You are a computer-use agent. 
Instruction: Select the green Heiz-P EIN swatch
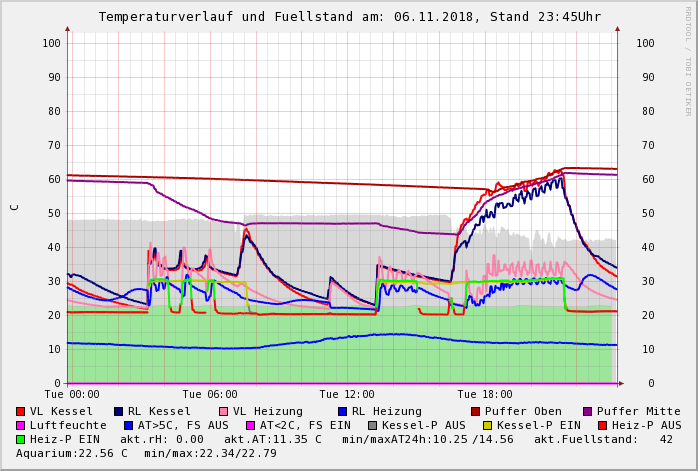coord(21,440)
